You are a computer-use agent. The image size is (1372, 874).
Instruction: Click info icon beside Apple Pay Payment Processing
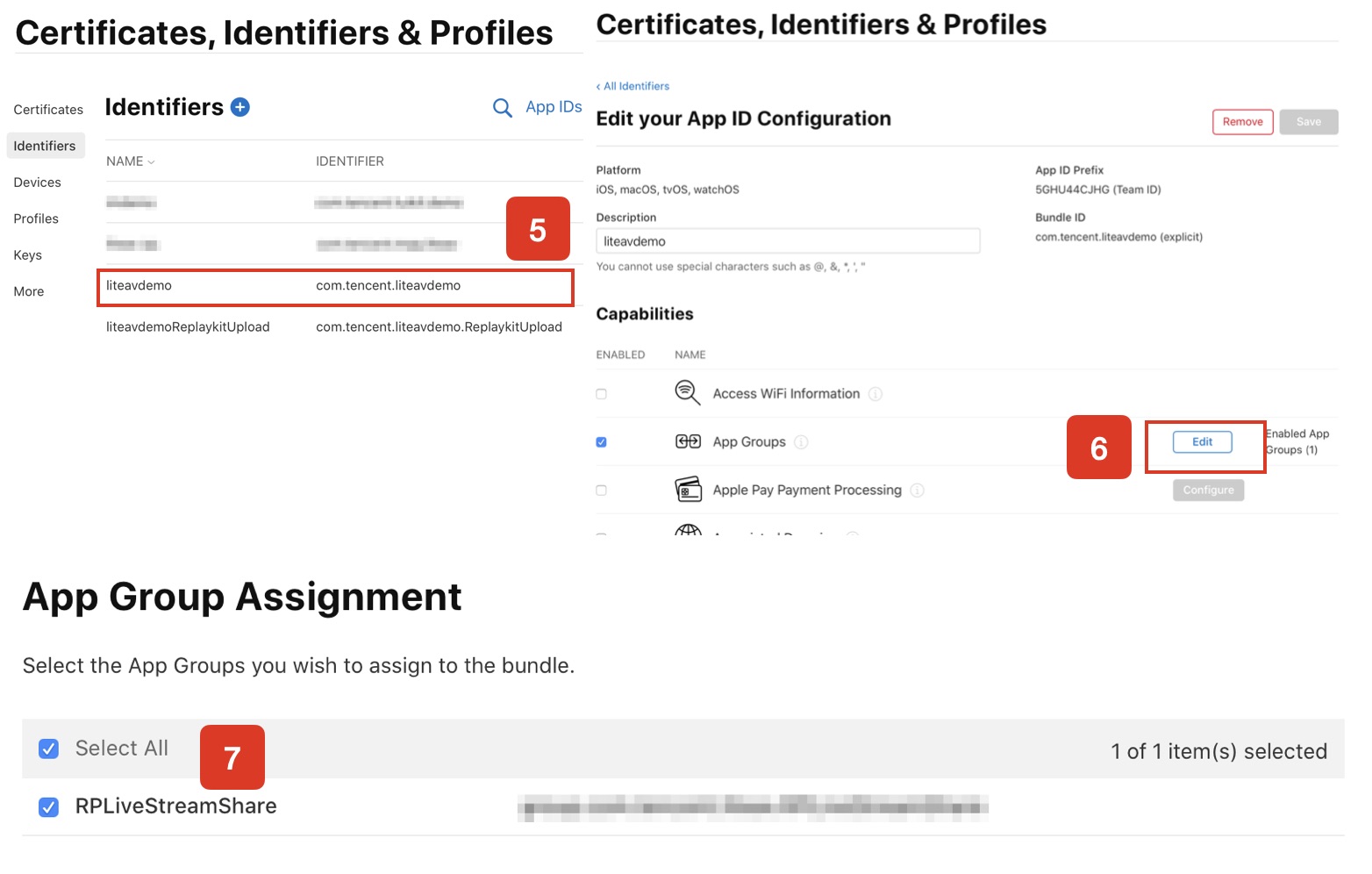pyautogui.click(x=917, y=491)
